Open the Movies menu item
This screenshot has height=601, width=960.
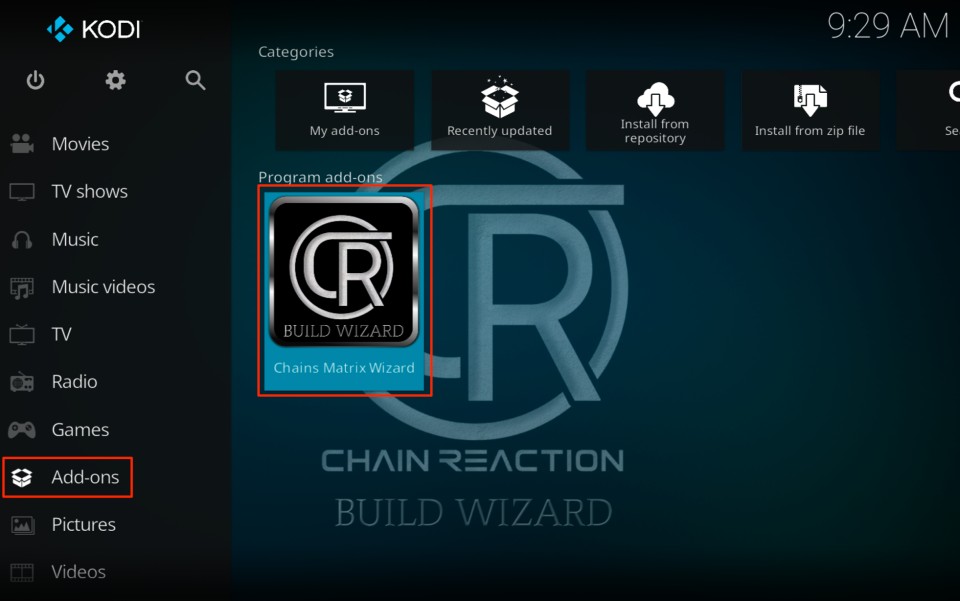click(80, 144)
